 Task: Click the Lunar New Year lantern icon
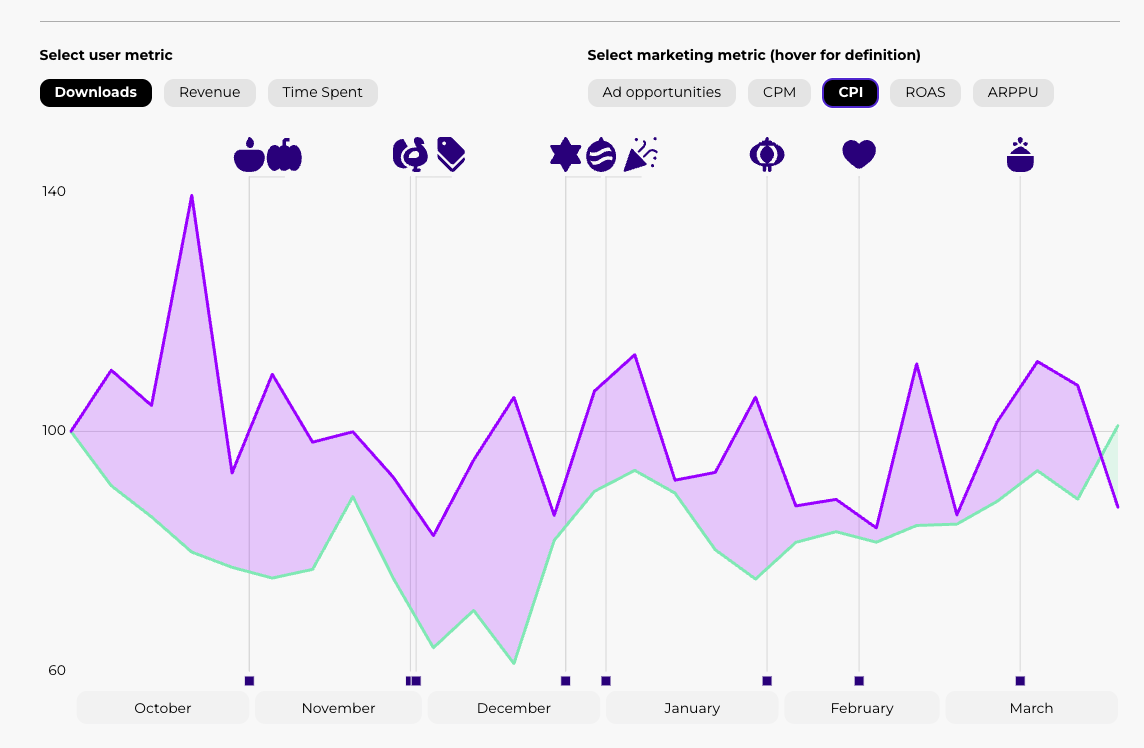[767, 154]
